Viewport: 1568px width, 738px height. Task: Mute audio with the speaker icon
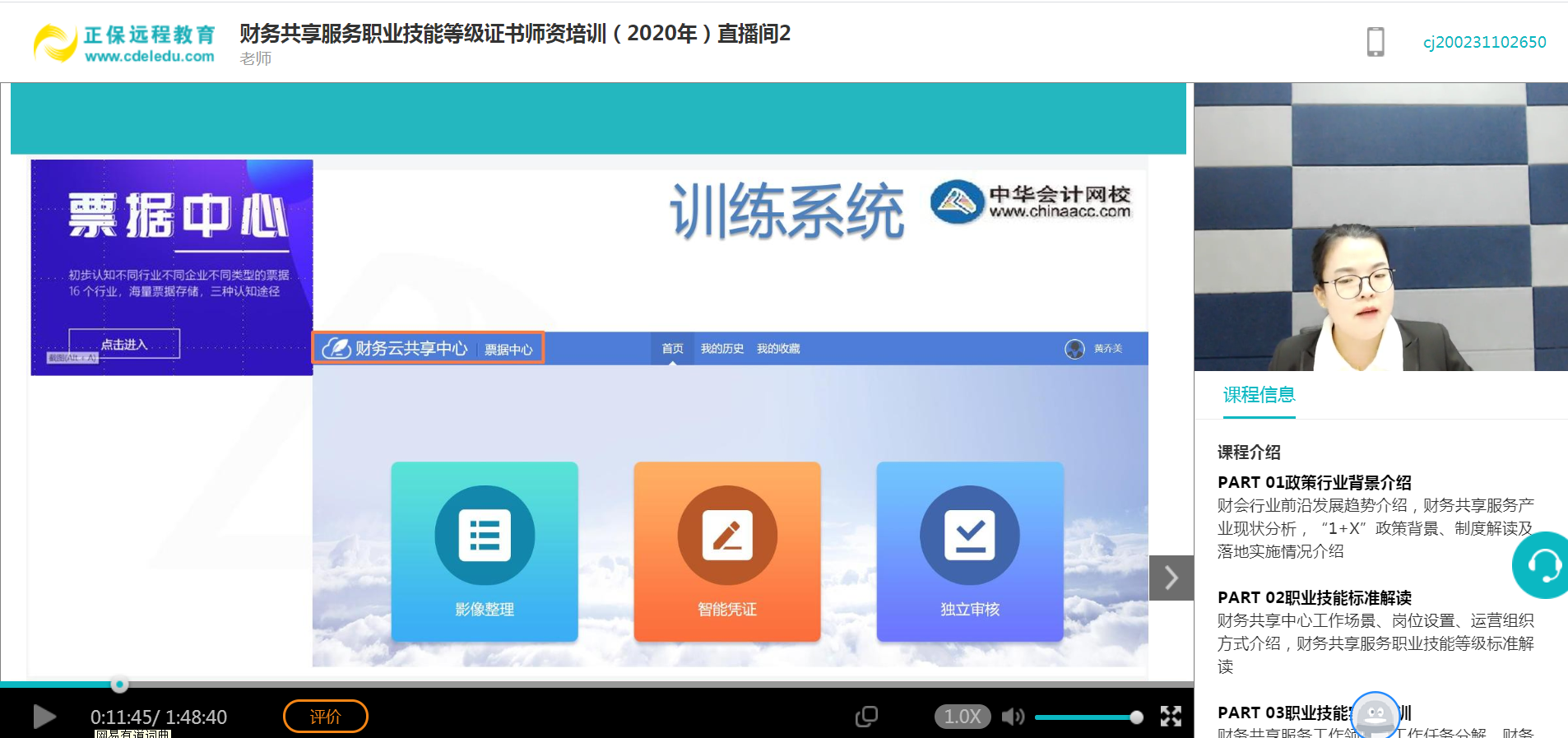(x=1013, y=717)
